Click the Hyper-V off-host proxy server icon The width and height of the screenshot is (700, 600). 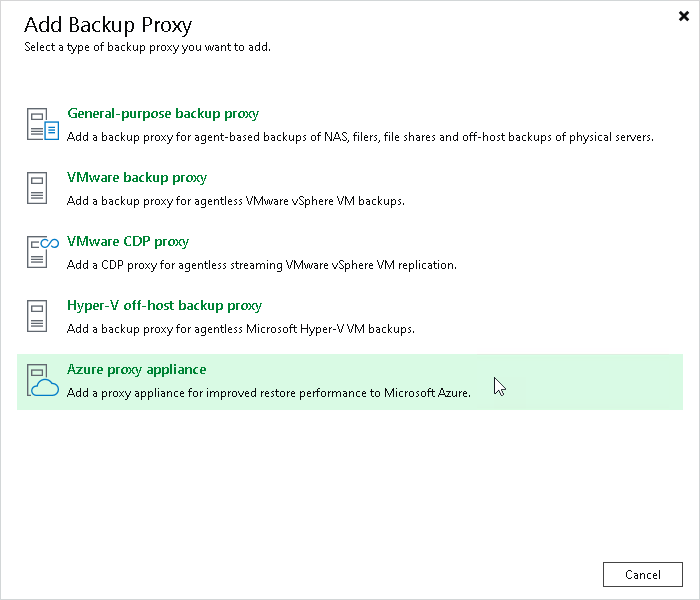(37, 316)
